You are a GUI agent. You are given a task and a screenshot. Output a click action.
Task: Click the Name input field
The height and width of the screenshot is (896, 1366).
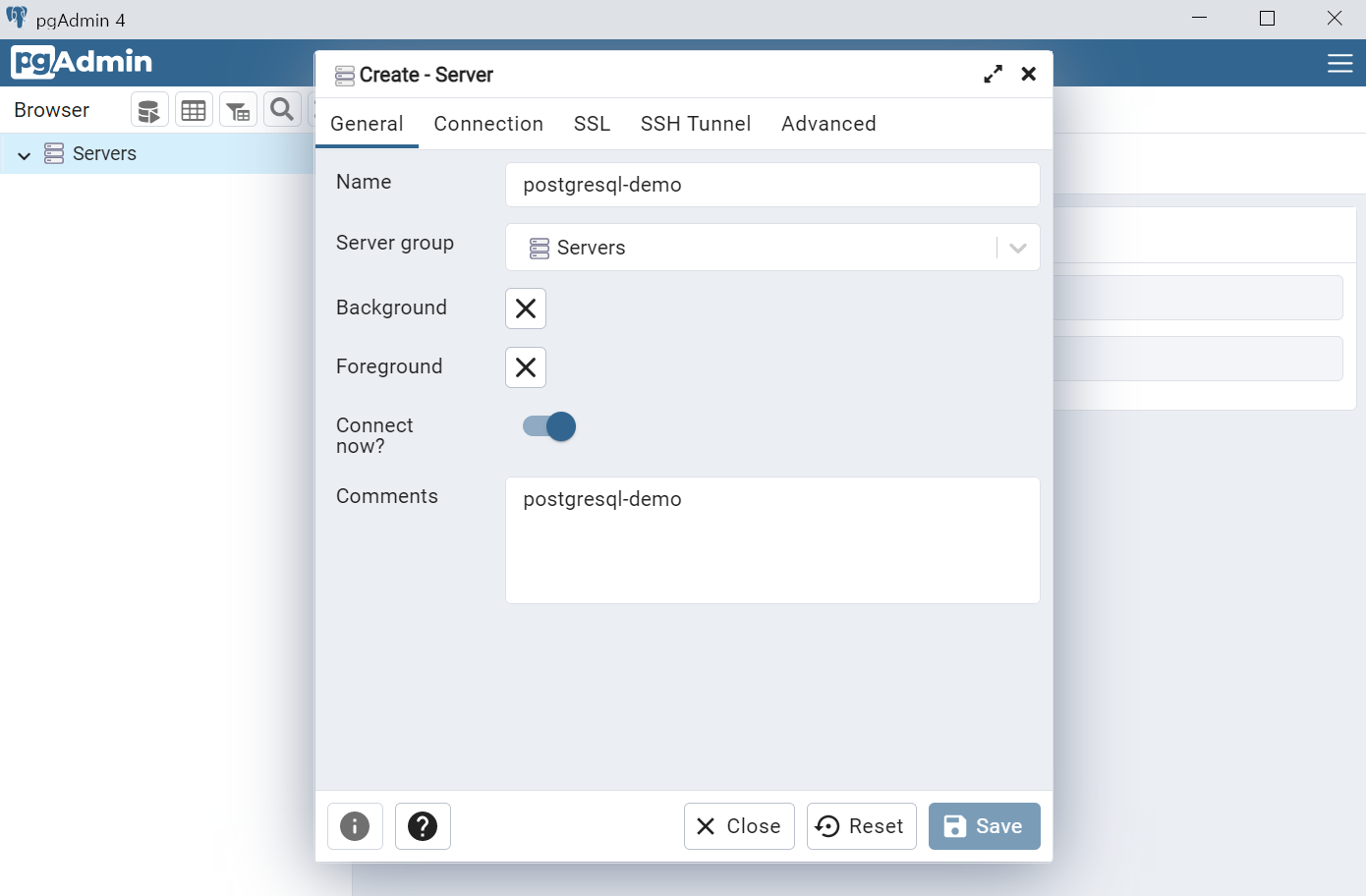772,185
